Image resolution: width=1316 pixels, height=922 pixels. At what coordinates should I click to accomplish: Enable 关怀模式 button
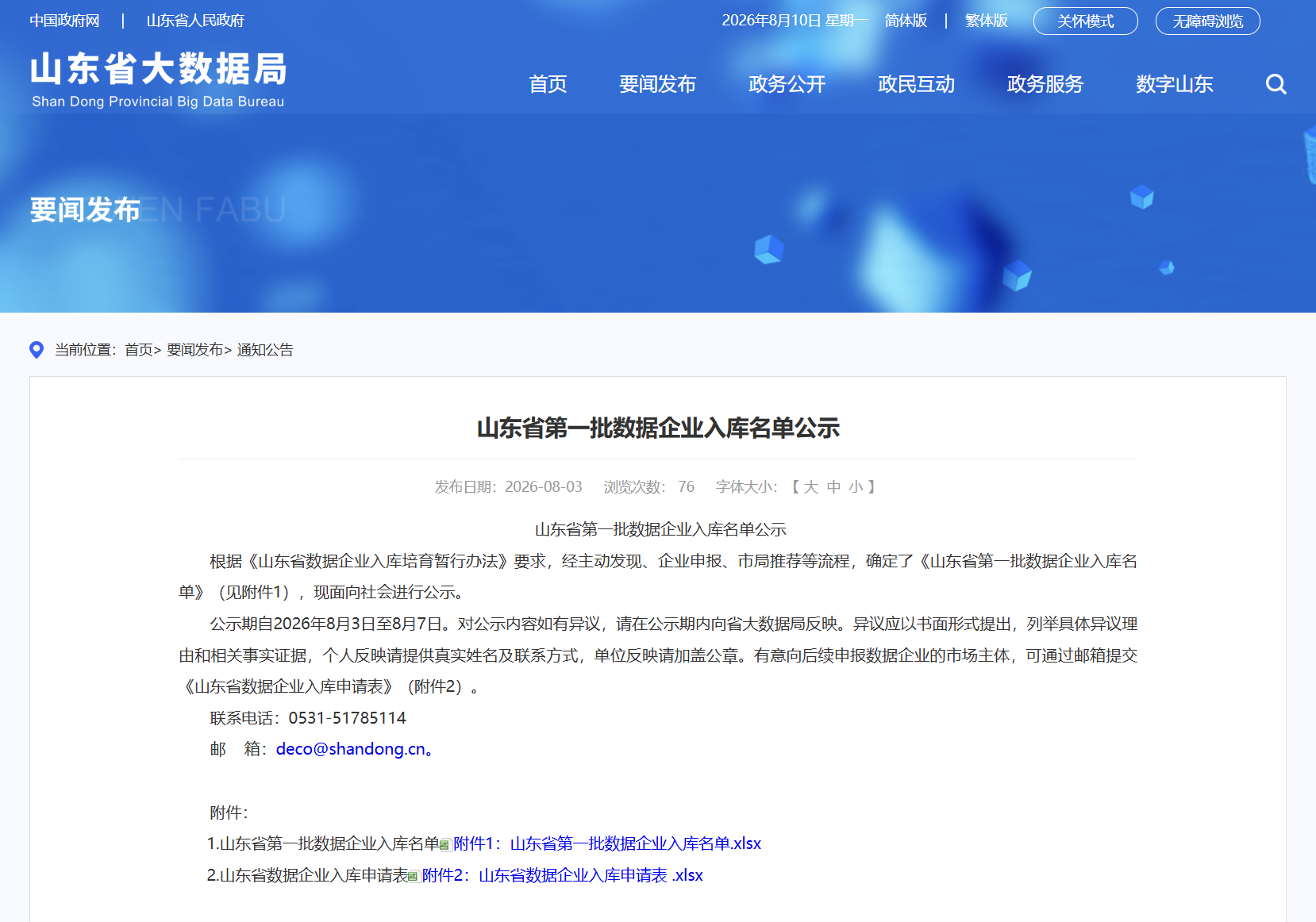point(1086,21)
